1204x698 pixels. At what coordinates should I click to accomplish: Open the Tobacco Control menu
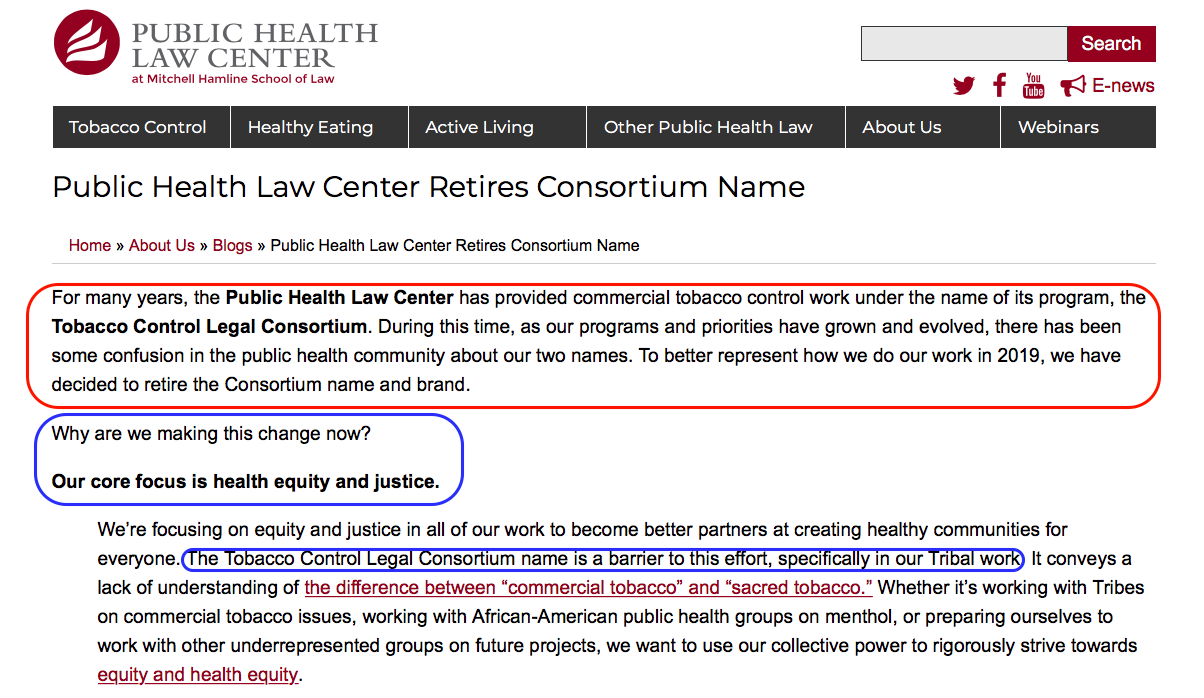pyautogui.click(x=138, y=127)
